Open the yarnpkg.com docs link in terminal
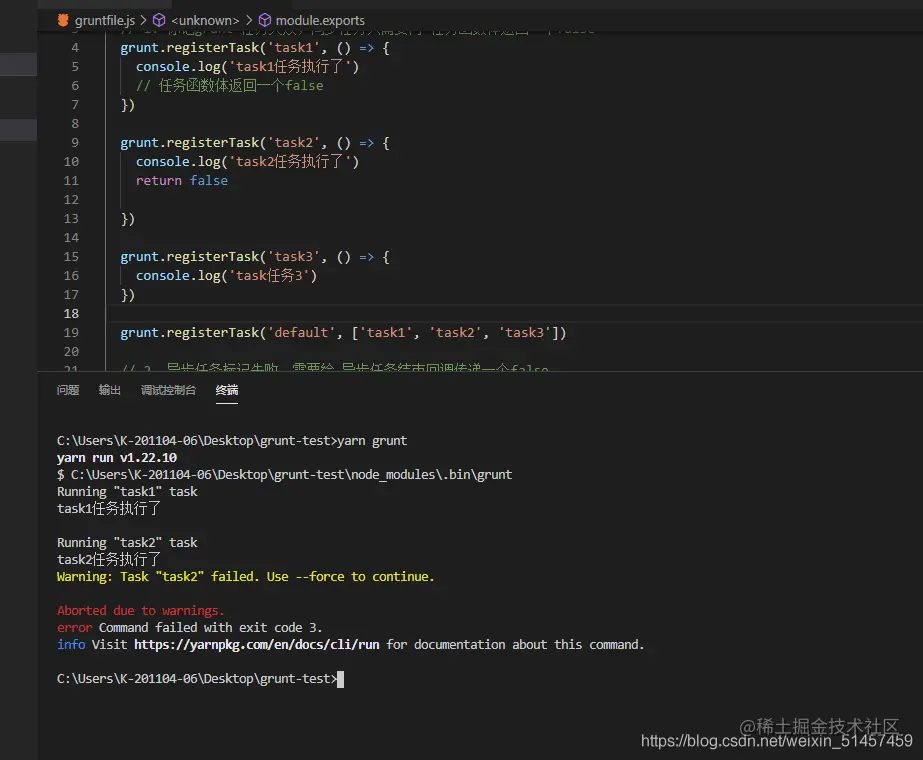 coord(257,645)
